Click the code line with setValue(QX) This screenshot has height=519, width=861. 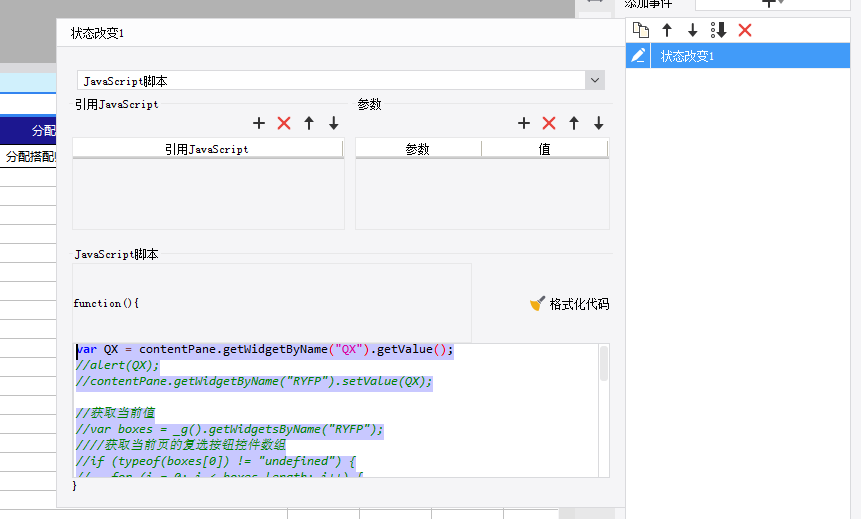click(254, 381)
